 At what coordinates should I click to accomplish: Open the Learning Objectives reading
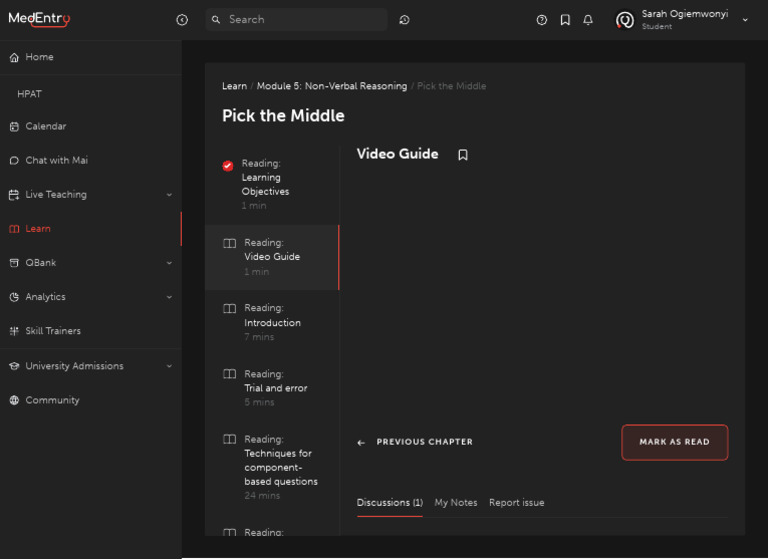pos(272,185)
